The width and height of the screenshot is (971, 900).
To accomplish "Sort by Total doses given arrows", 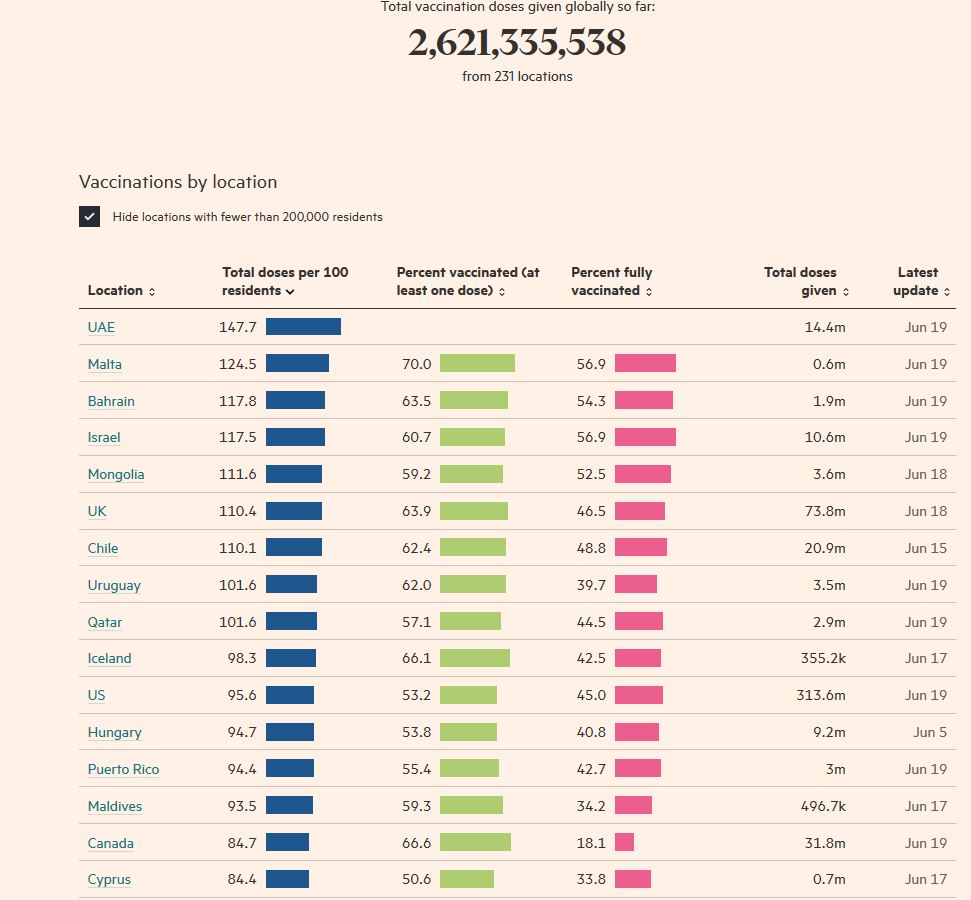I will [x=846, y=291].
